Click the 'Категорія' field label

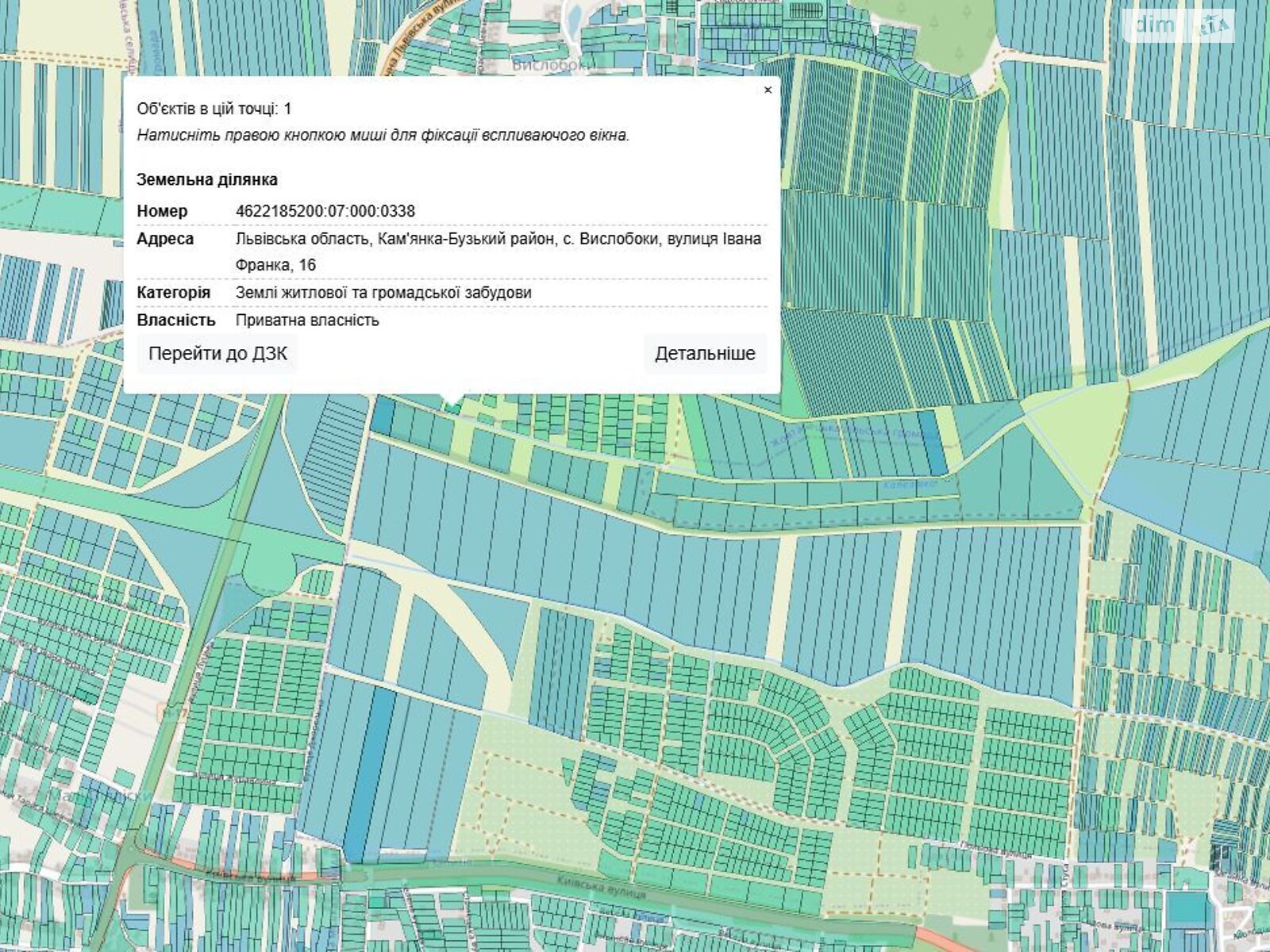(174, 293)
